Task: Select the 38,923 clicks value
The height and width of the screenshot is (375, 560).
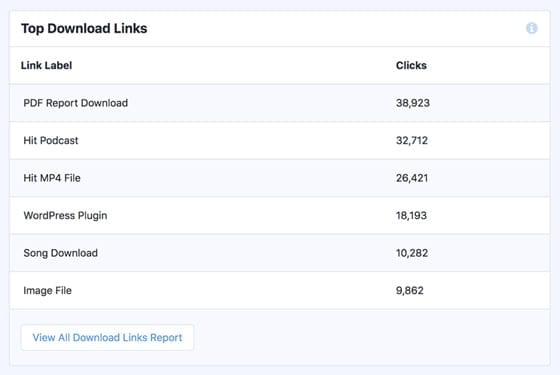Action: click(413, 103)
